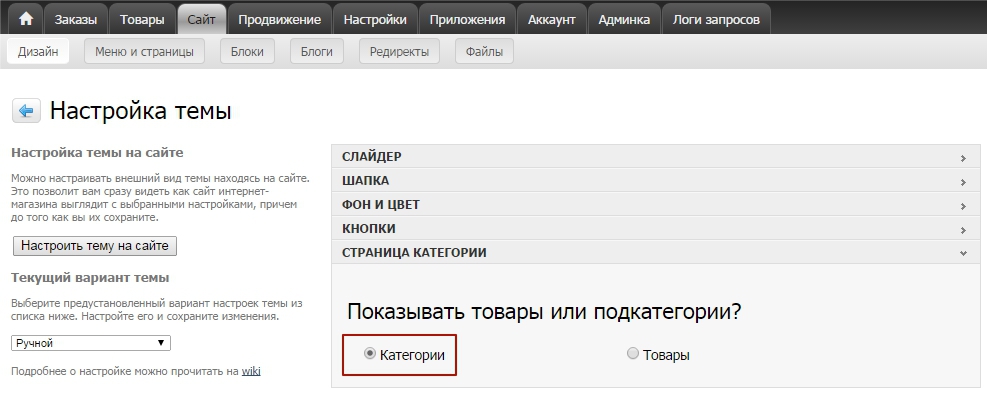
Task: Switch to the Сайт tab
Action: tap(201, 19)
